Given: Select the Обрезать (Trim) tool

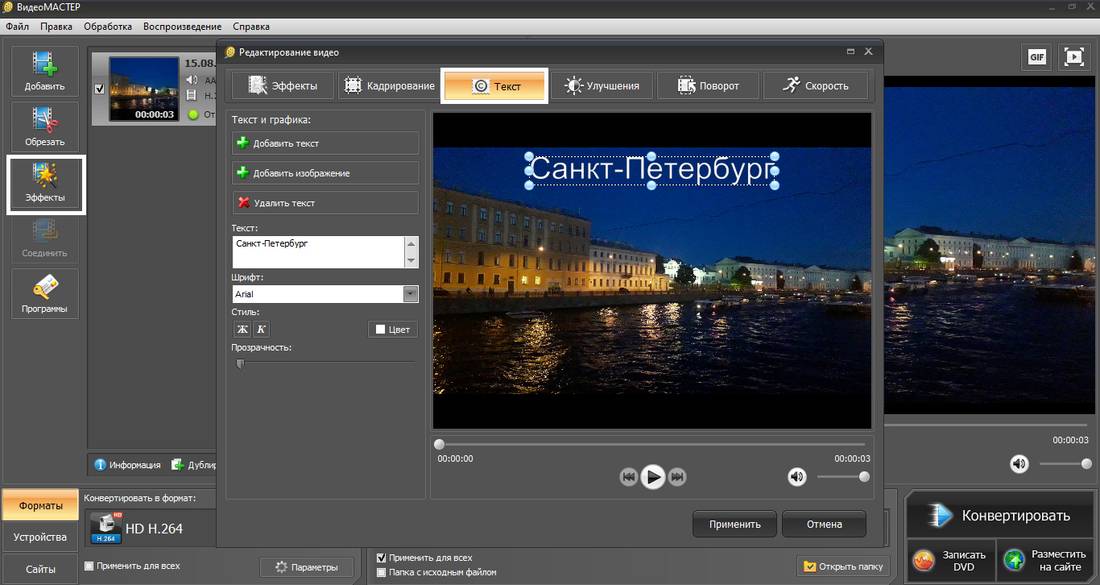Looking at the screenshot, I should pos(45,125).
